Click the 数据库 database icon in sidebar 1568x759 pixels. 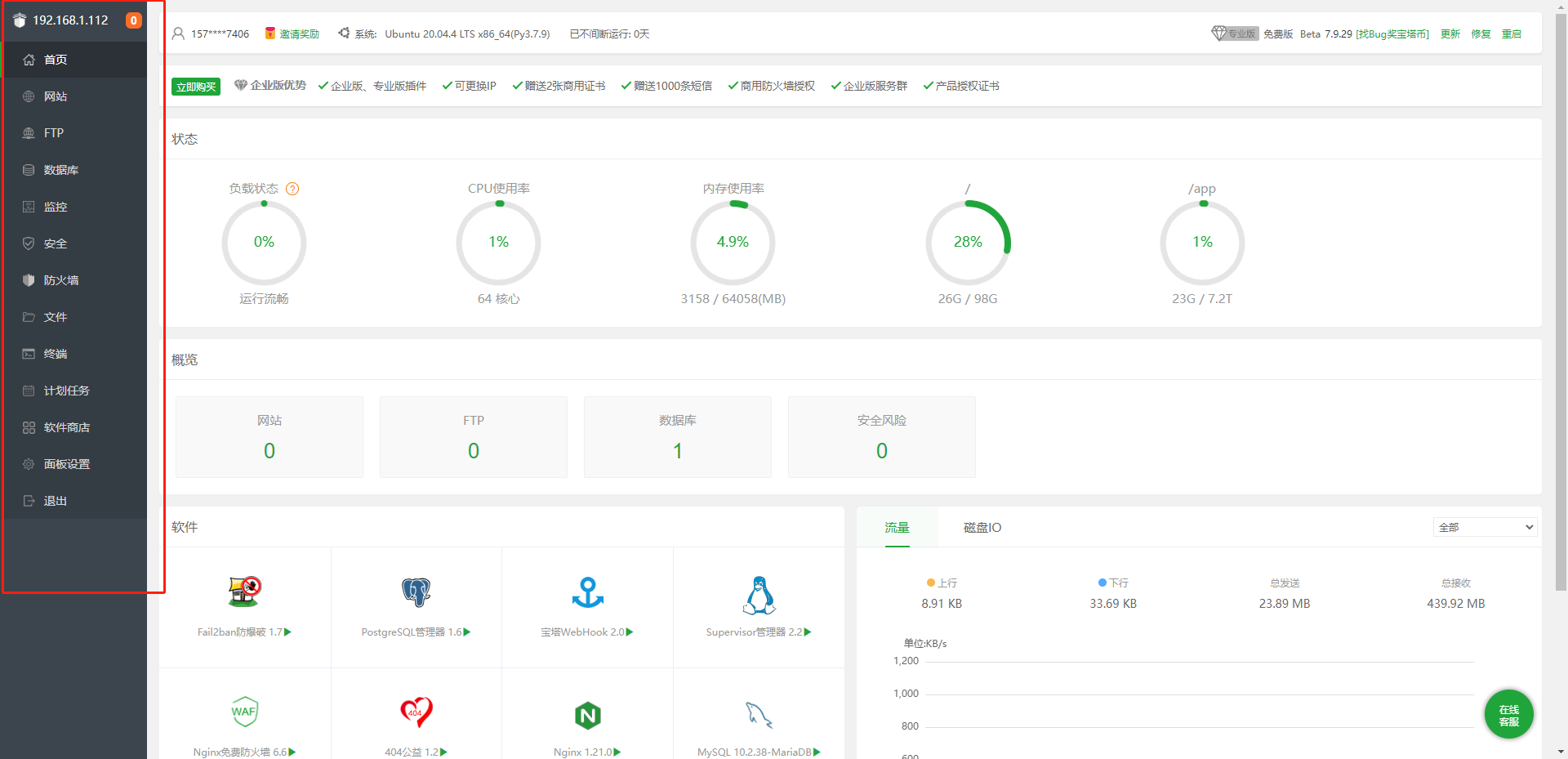(x=29, y=170)
